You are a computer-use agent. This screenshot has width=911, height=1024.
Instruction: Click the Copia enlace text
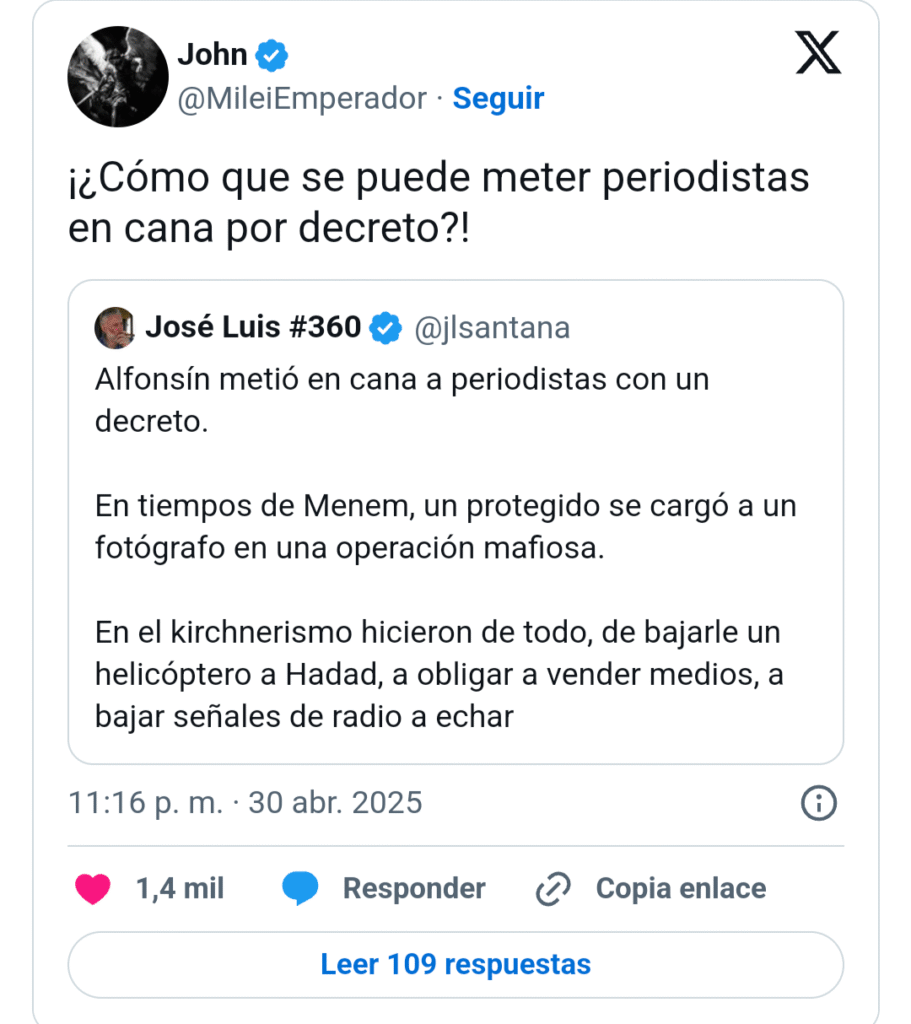point(681,888)
